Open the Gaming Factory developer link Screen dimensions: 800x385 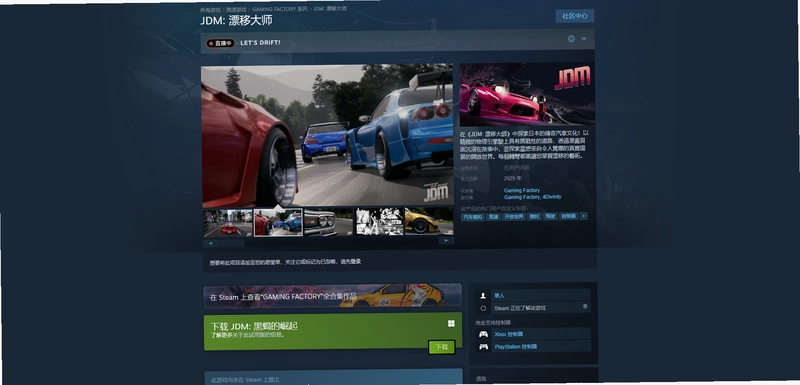point(522,191)
